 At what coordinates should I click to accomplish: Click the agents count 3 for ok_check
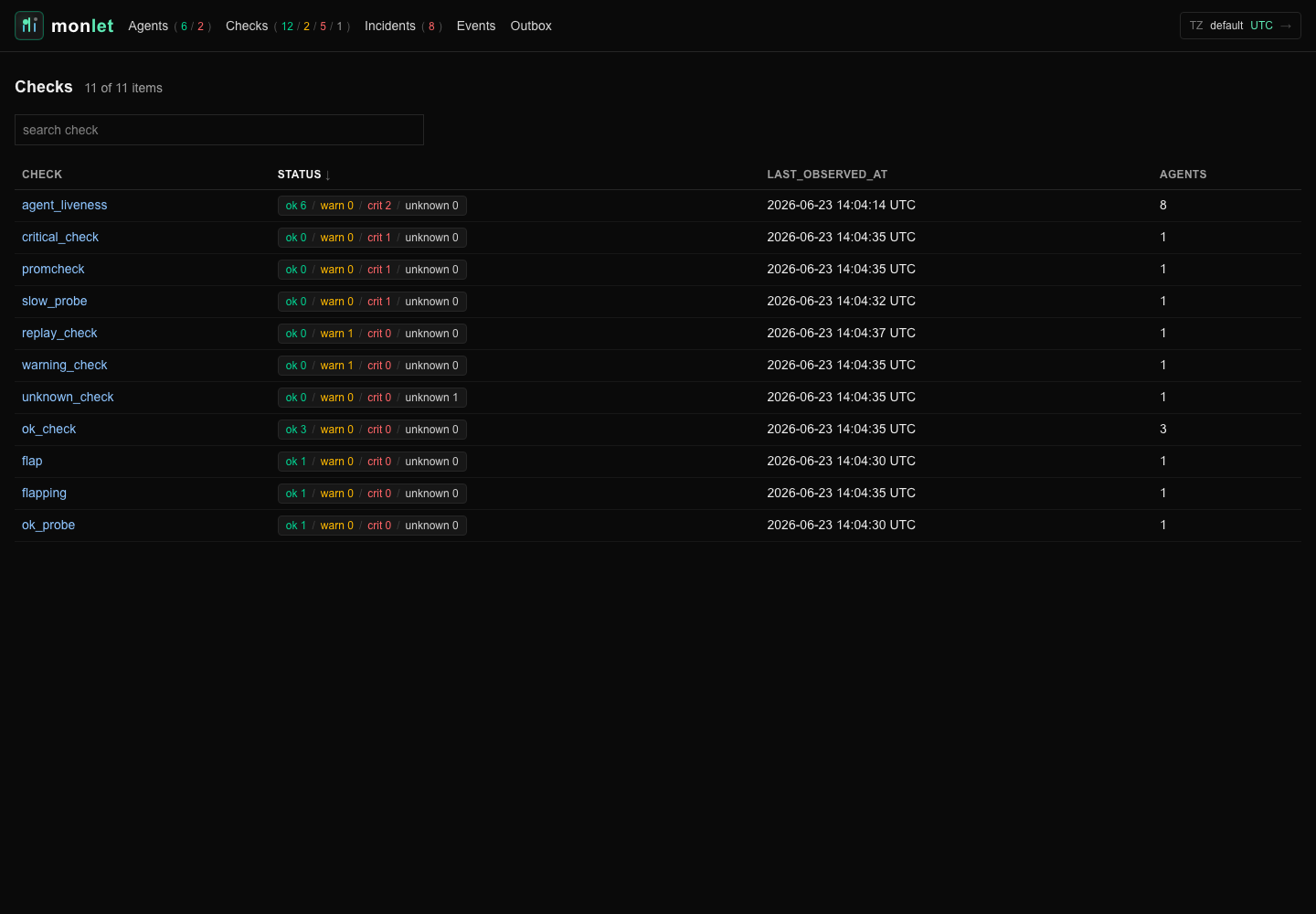(1163, 429)
